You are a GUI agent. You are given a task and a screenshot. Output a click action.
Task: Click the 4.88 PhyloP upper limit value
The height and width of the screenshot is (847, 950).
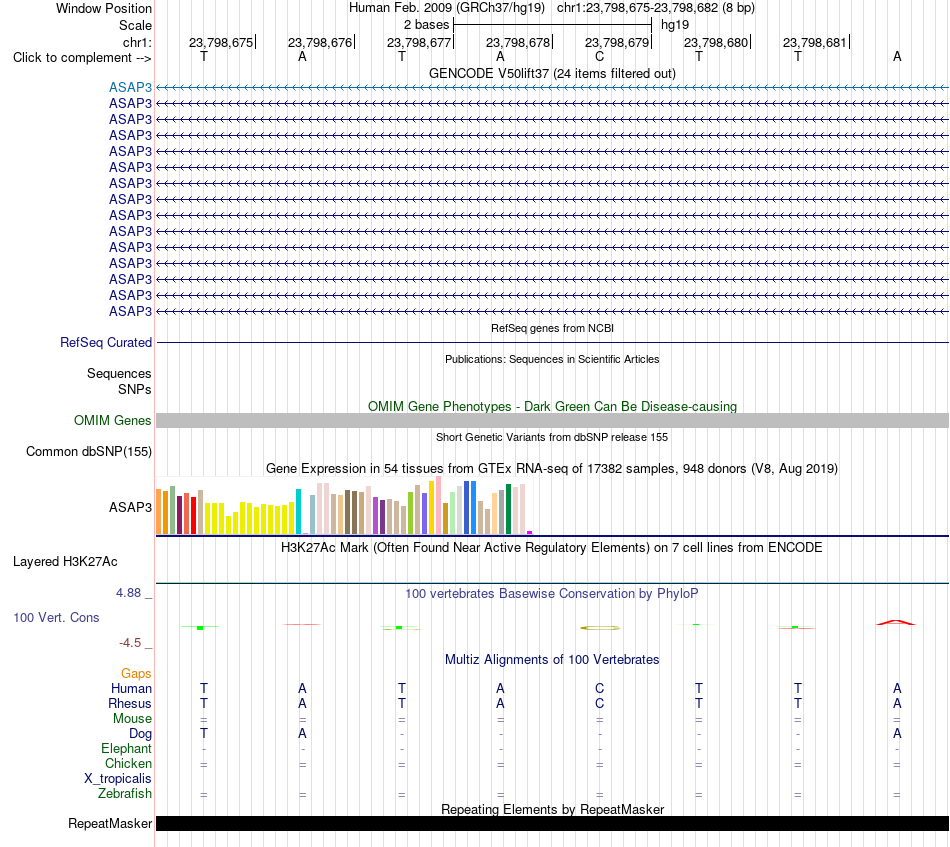click(128, 593)
